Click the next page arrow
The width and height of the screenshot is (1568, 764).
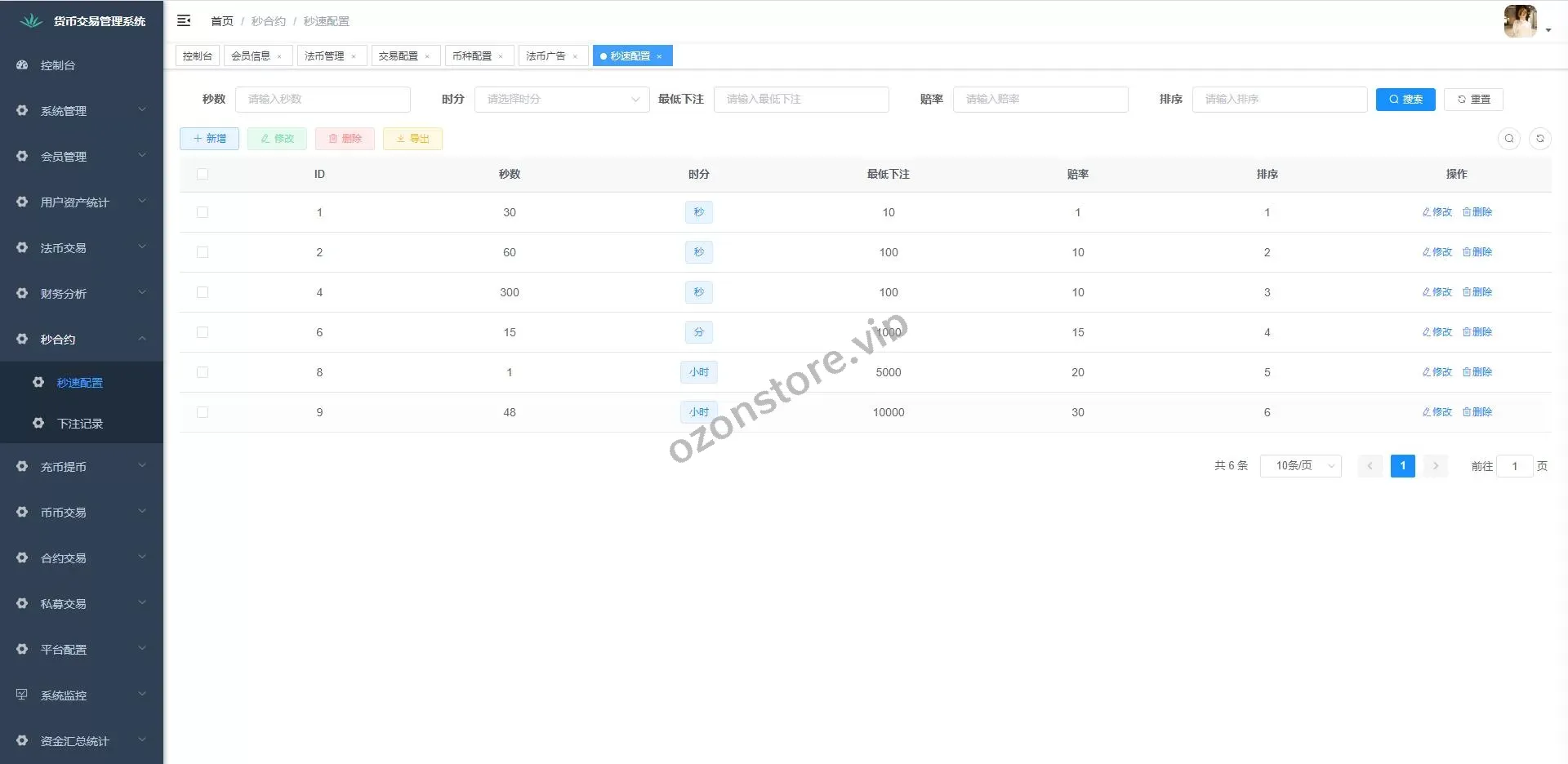[x=1435, y=466]
